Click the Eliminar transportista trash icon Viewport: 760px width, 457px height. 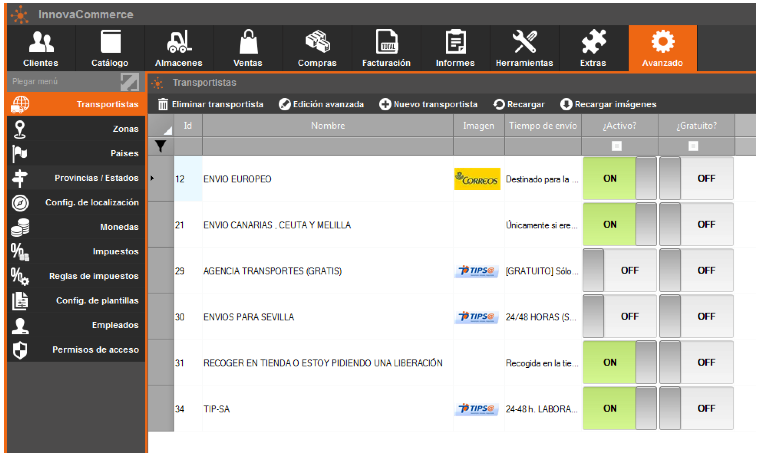[164, 104]
